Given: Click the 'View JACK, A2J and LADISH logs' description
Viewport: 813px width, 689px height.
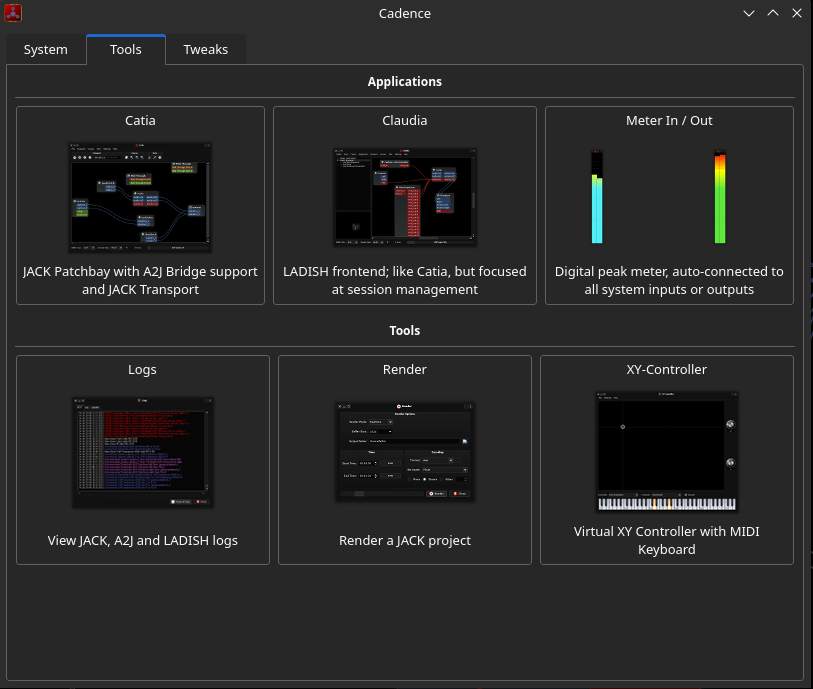Looking at the screenshot, I should tap(143, 540).
